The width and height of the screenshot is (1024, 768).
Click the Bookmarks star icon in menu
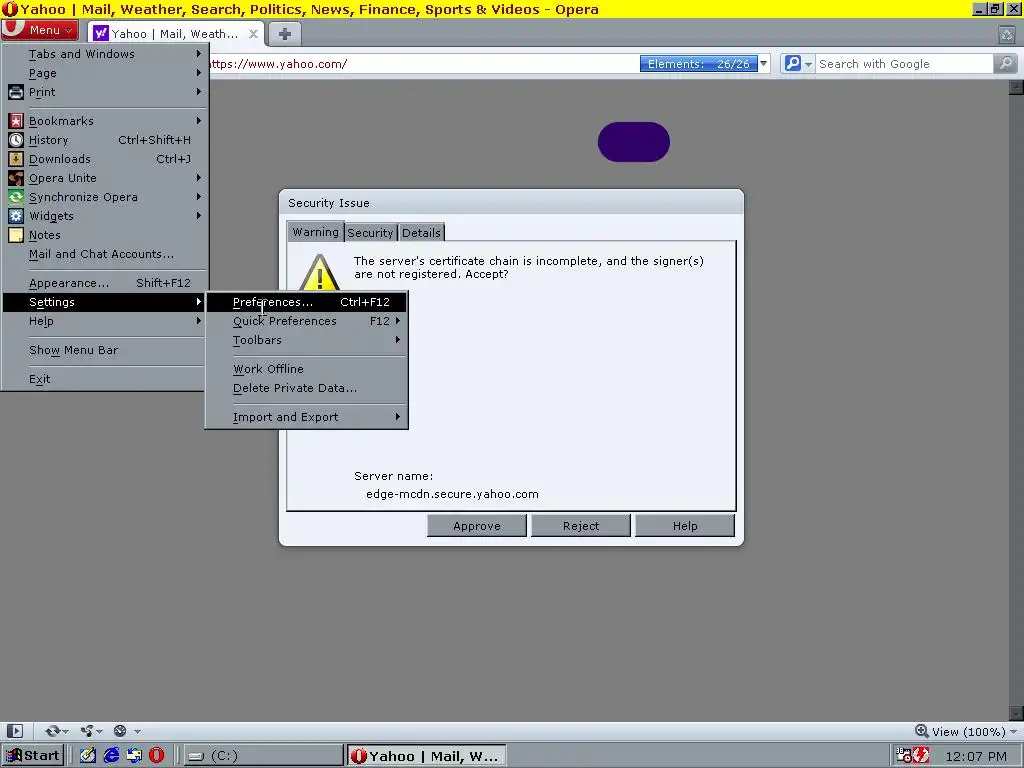click(x=16, y=121)
